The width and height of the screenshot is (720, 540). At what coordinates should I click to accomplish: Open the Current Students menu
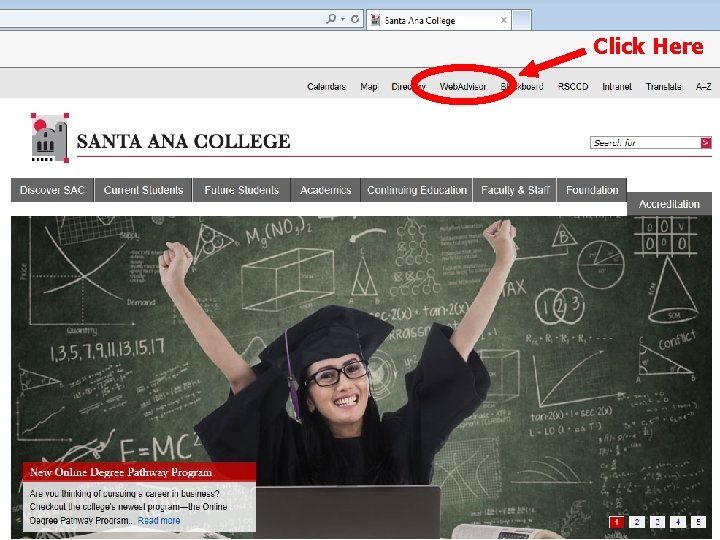tap(143, 190)
